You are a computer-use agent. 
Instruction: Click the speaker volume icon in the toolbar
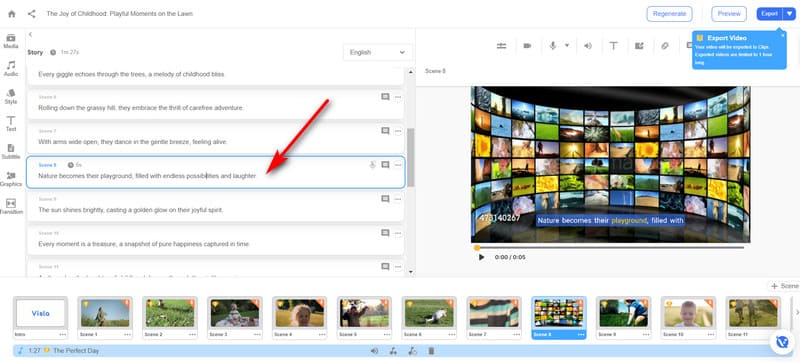pos(588,46)
